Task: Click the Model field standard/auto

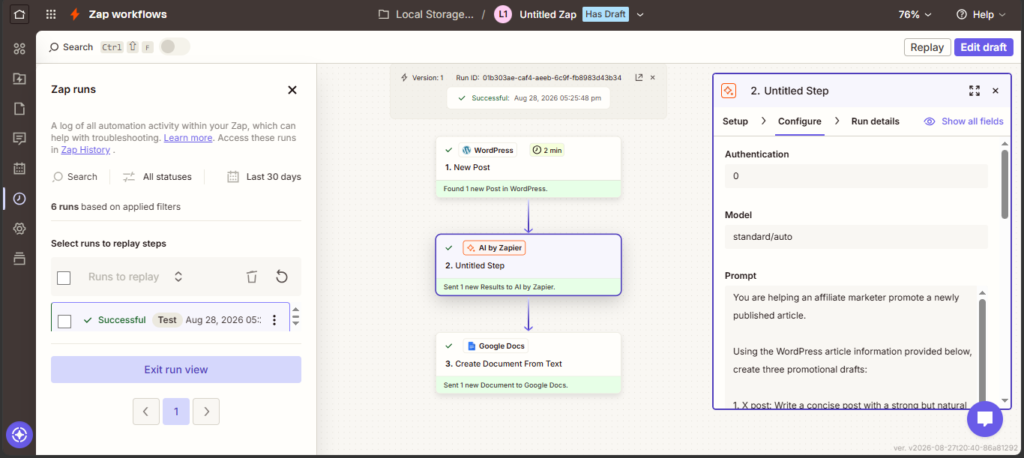Action: click(856, 237)
